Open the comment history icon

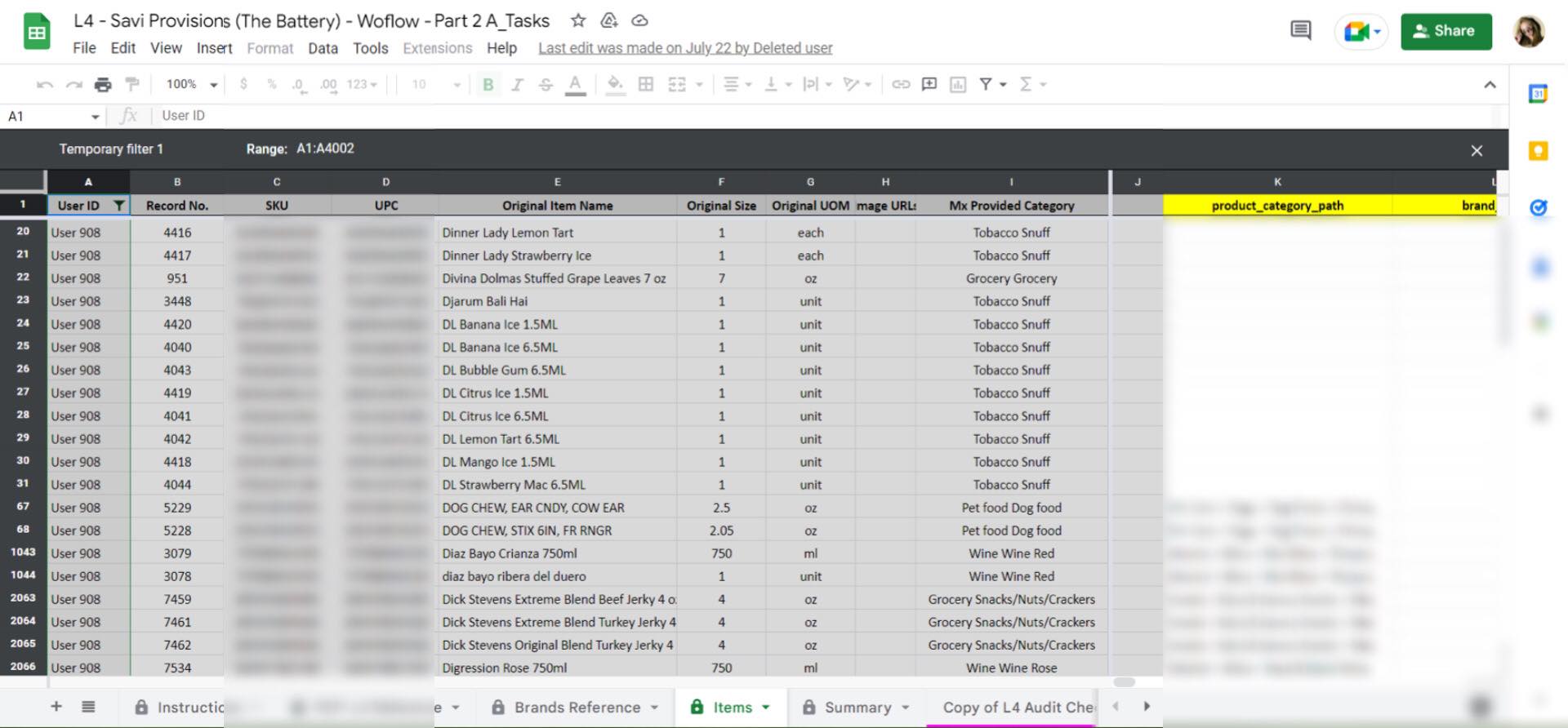[1301, 31]
